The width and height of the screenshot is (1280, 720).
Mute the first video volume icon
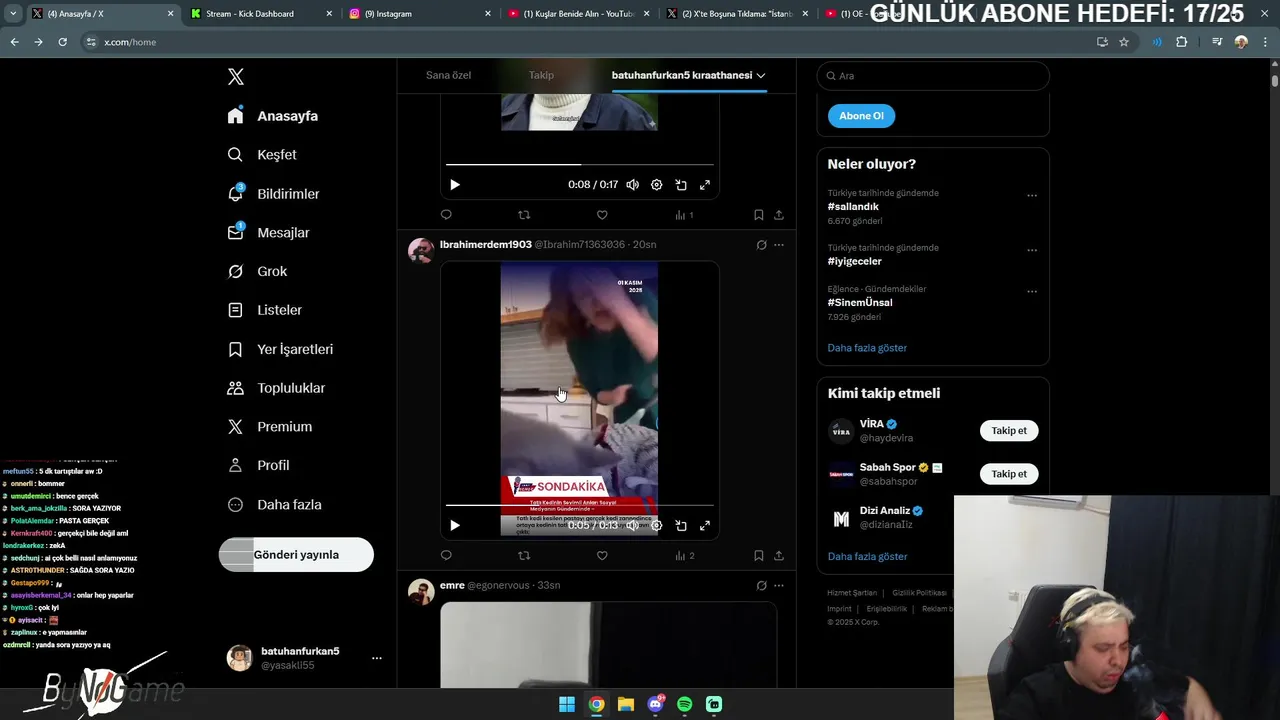pyautogui.click(x=632, y=185)
